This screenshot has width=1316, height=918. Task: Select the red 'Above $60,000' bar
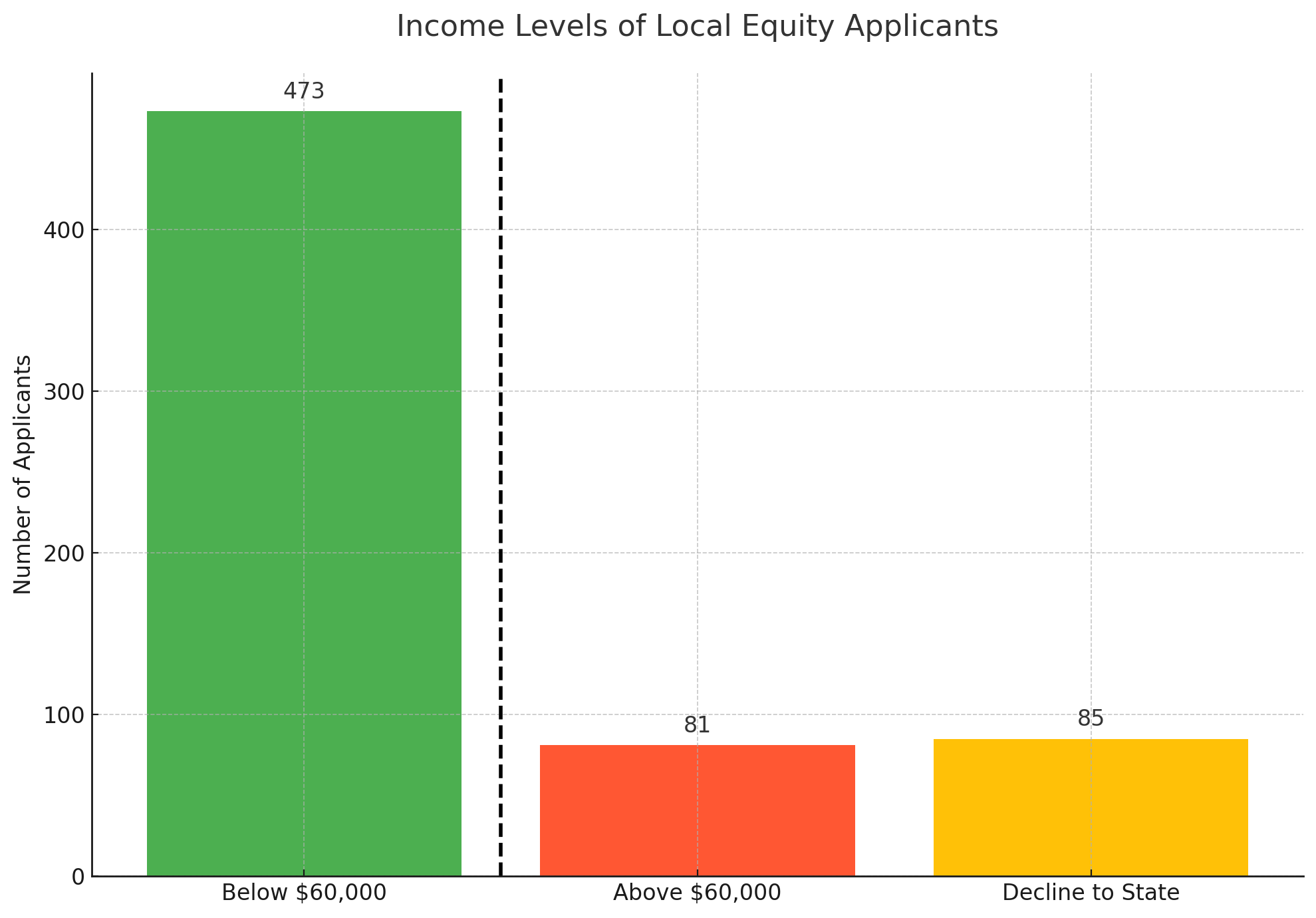click(697, 810)
